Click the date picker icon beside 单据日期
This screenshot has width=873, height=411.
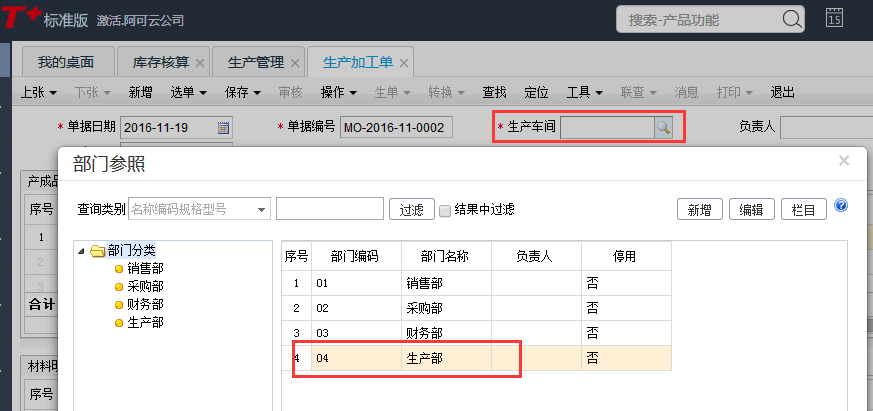tap(223, 127)
